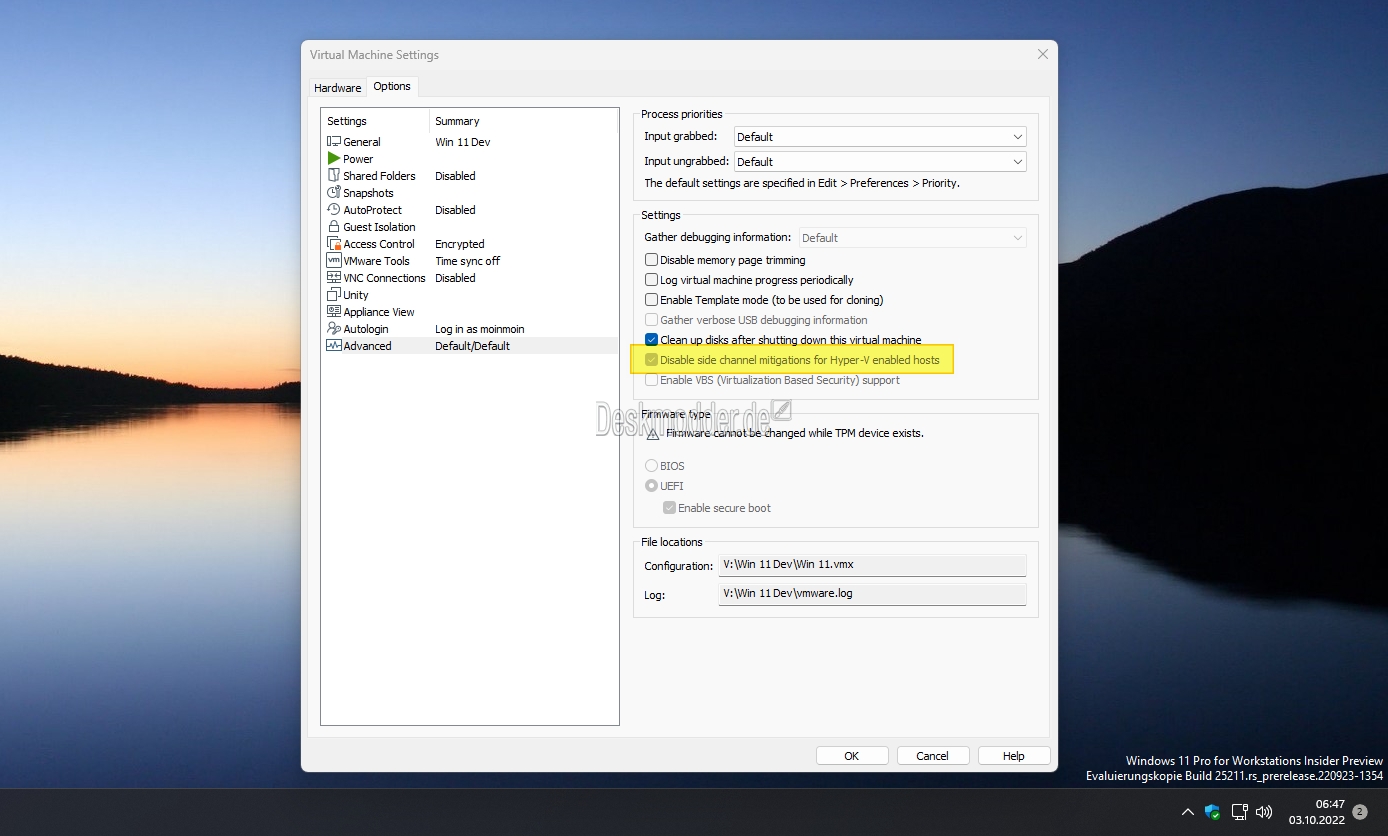Click the Log file path field
Viewport: 1388px width, 836px height.
pyautogui.click(x=873, y=594)
